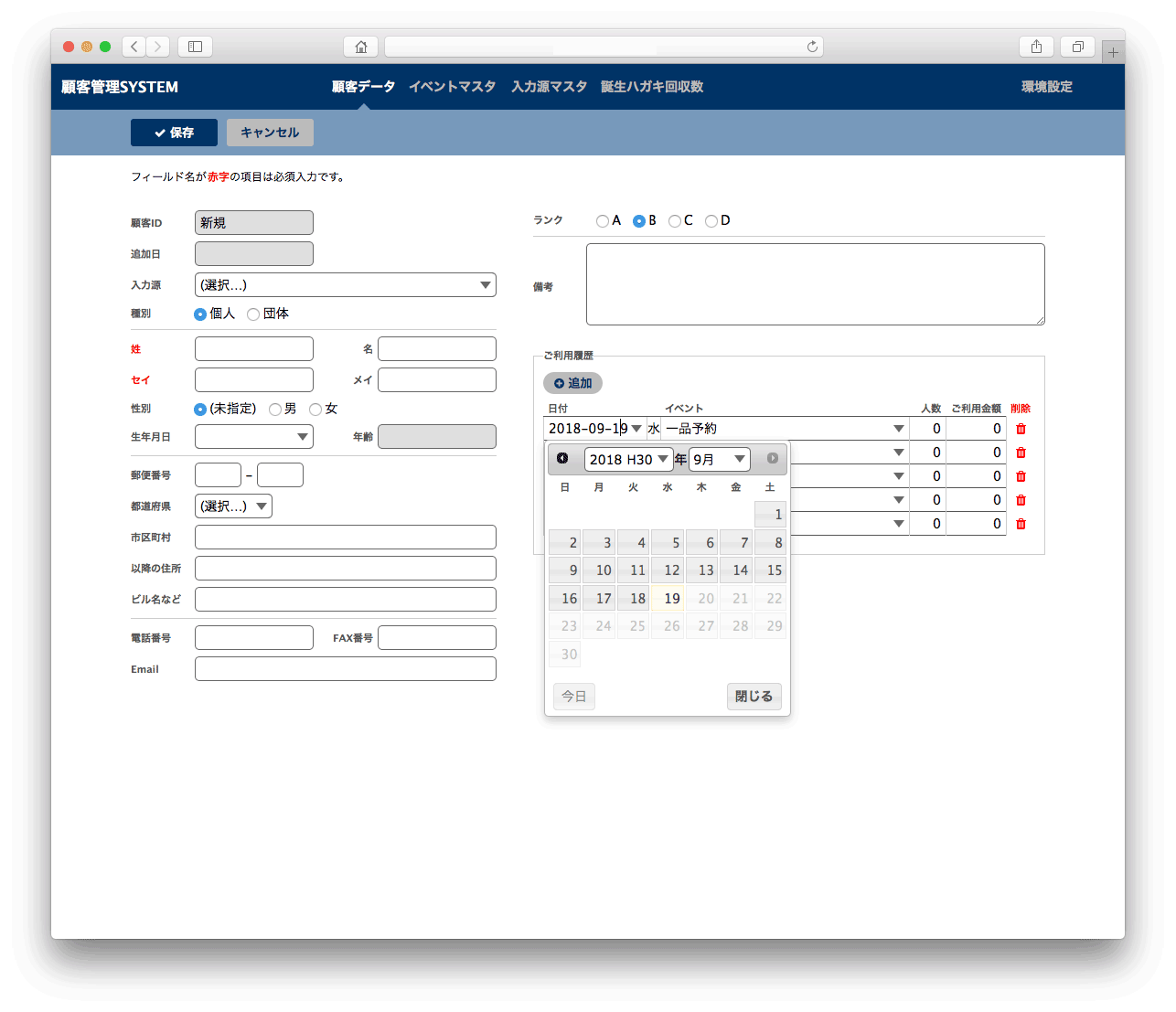The image size is (1176, 1012).
Task: Click the browser address bar
Action: [x=604, y=47]
